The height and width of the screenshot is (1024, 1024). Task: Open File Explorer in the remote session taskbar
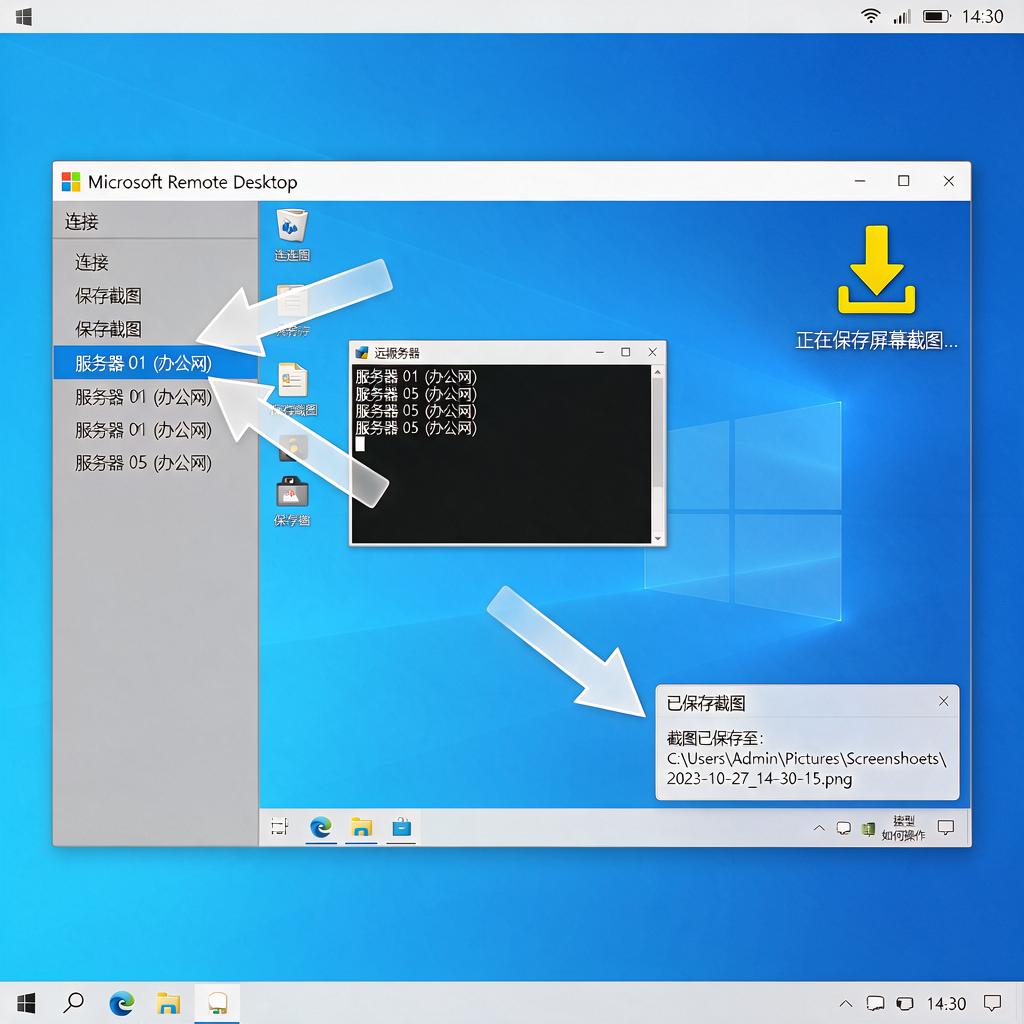[x=361, y=827]
